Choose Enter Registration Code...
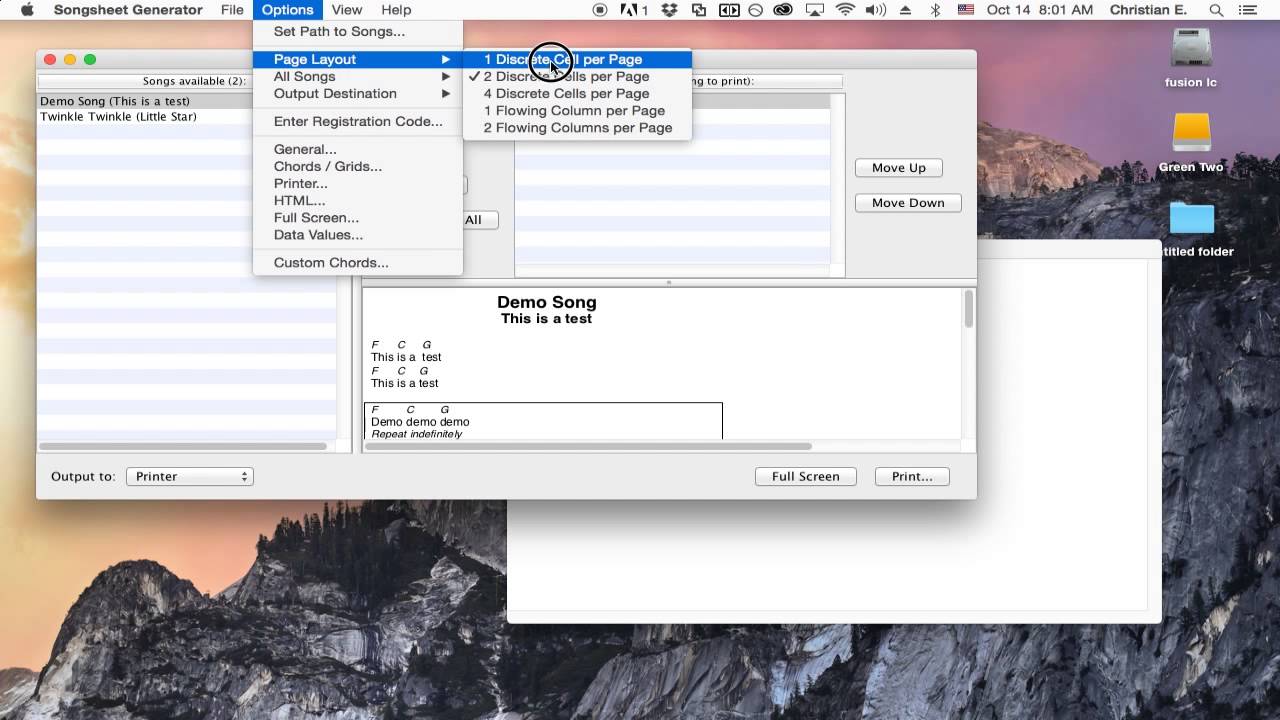The width and height of the screenshot is (1280, 720). point(358,122)
